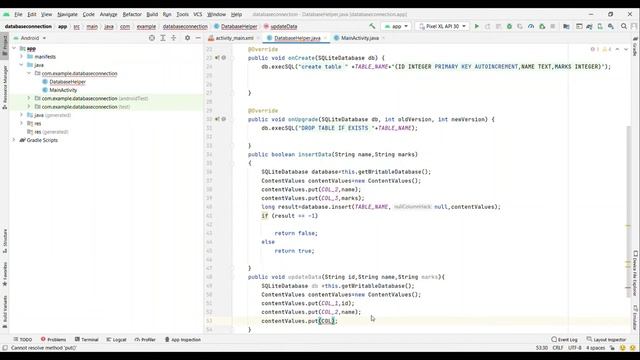Open the TODO tool window
The height and width of the screenshot is (360, 640).
(x=22, y=340)
